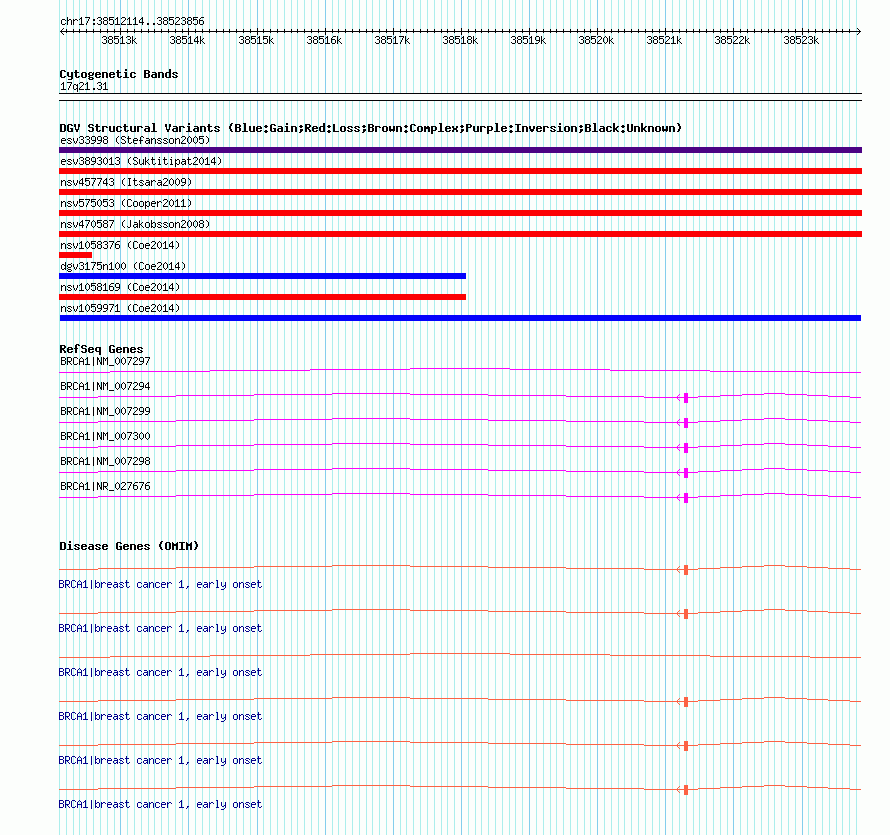Screen dimensions: 890x835
Task: Open the BRCA1|NM_007300 transcript label
Action: (105, 437)
